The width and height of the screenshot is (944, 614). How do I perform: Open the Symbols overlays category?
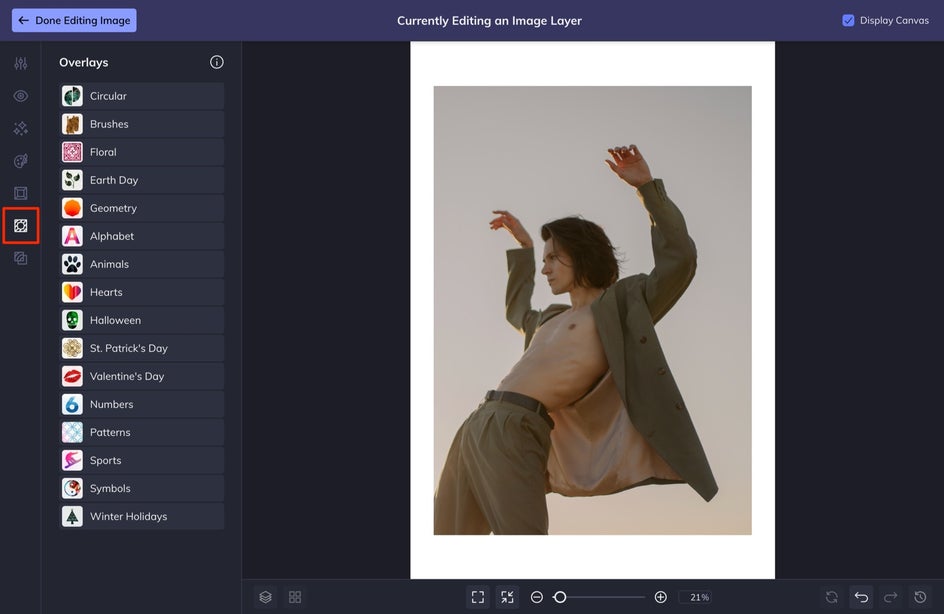143,488
